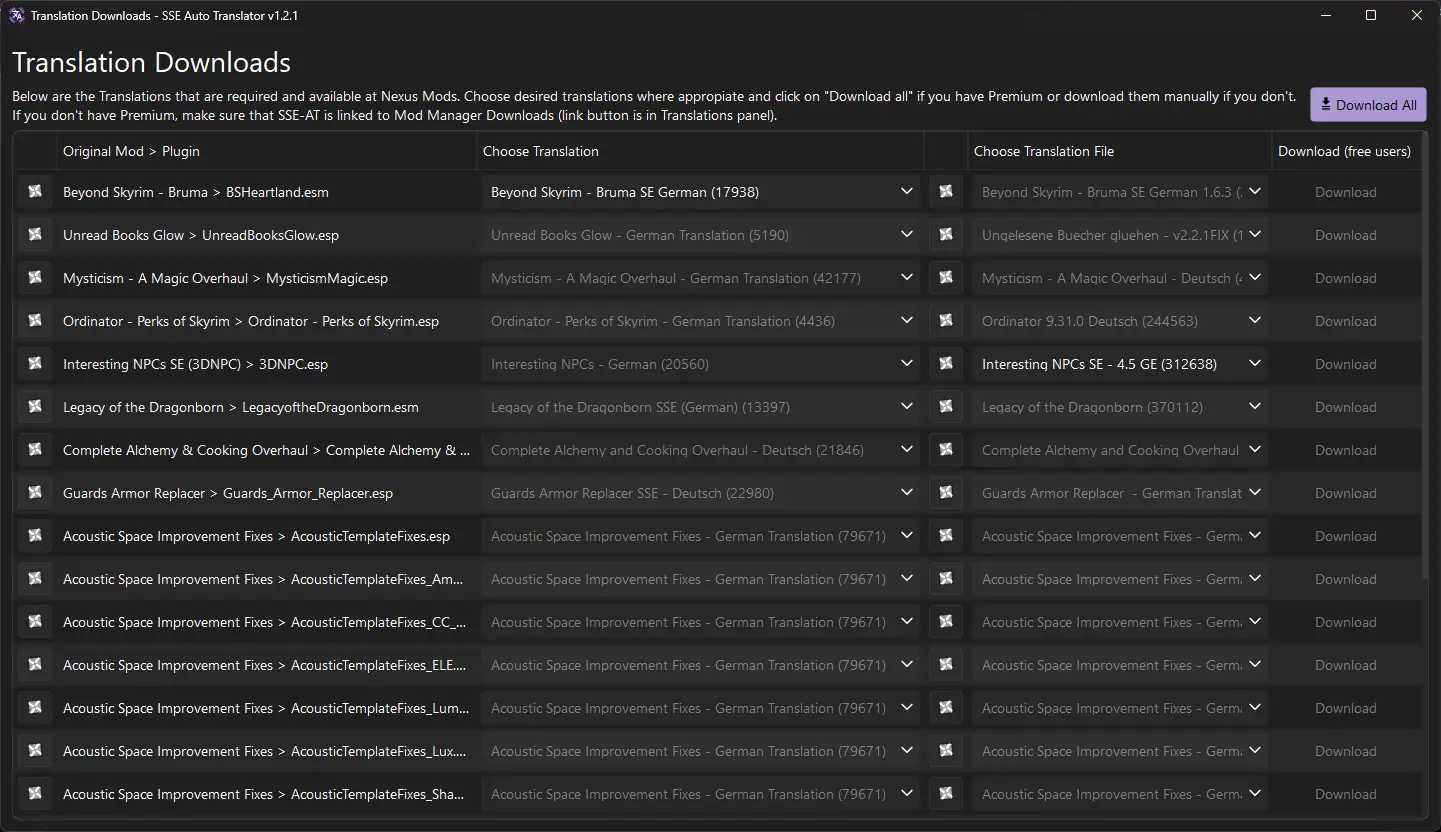Open Nexus icon for Legacy of the Dragonborn mod row
This screenshot has height=832, width=1441.
(x=35, y=407)
